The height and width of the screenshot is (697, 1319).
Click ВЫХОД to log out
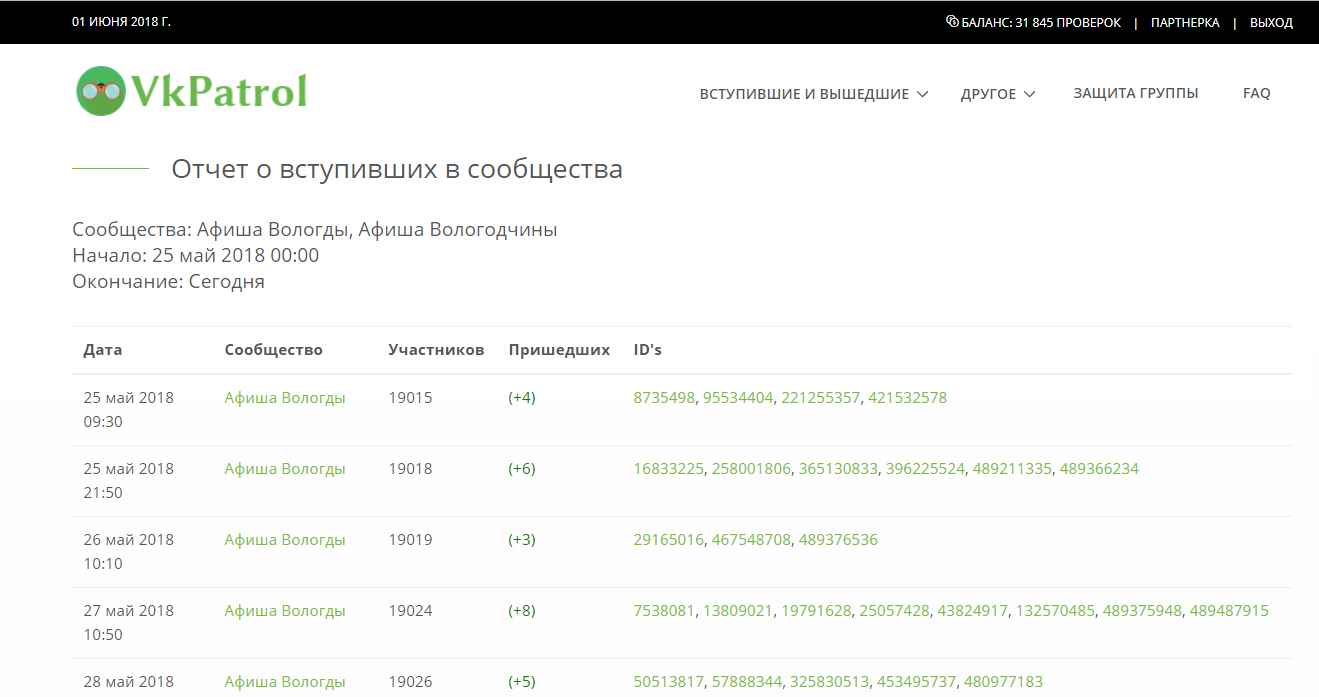click(1270, 22)
